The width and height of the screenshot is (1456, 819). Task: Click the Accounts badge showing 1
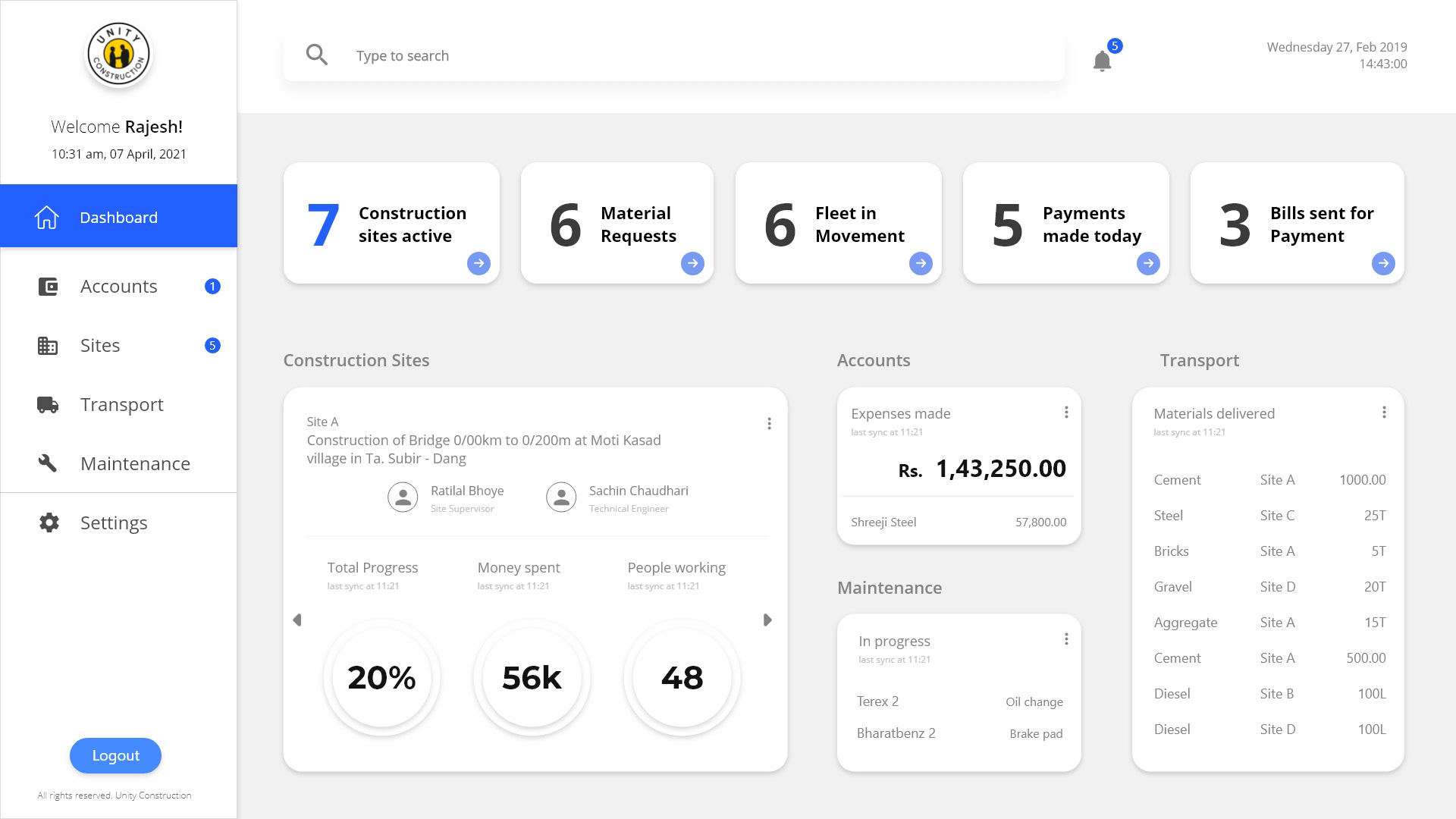click(212, 286)
